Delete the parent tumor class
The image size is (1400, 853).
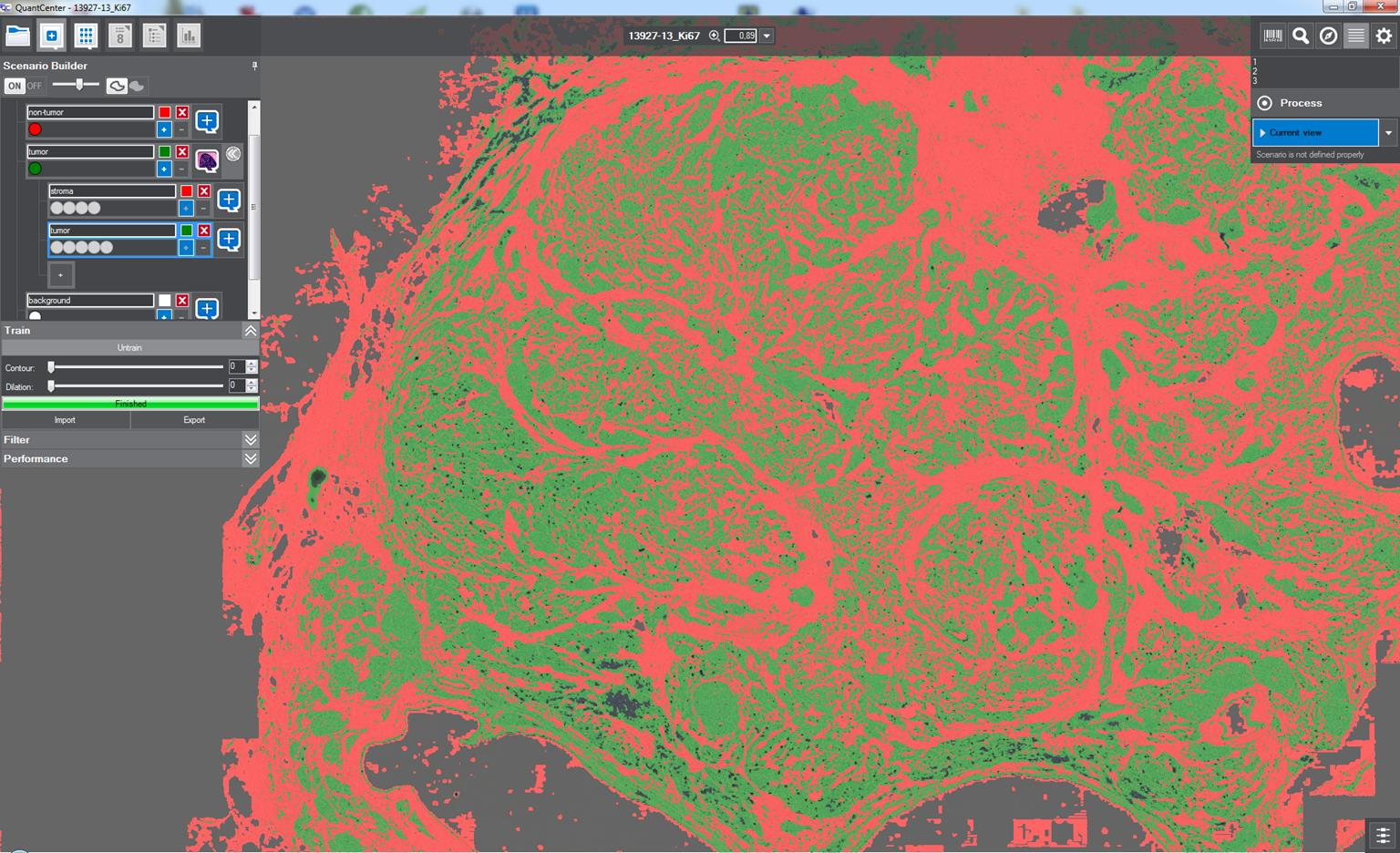click(182, 151)
